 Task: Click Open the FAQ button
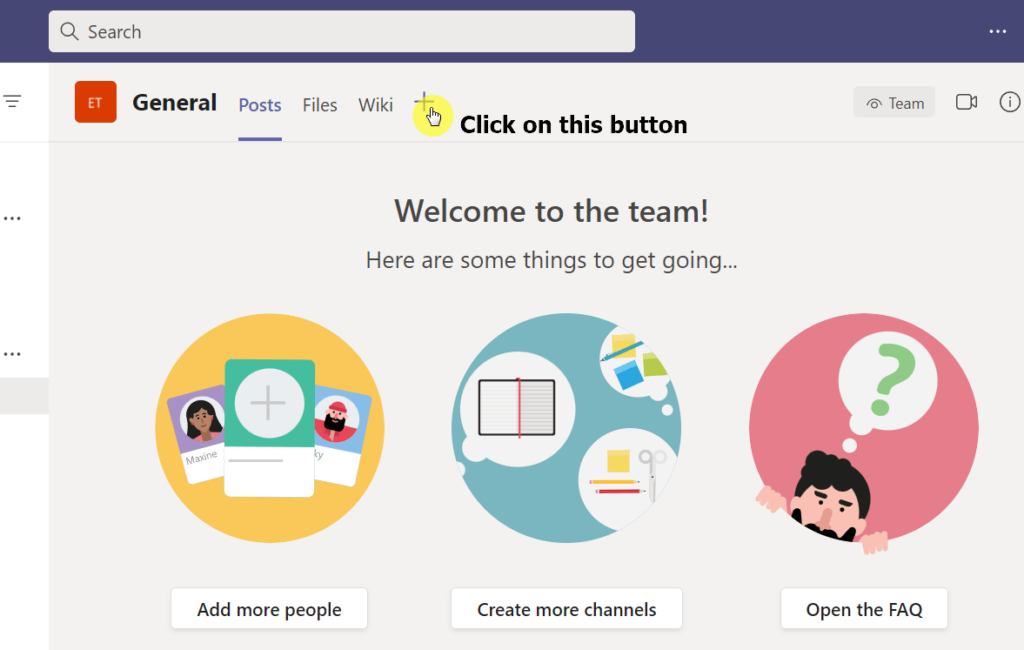(x=864, y=609)
